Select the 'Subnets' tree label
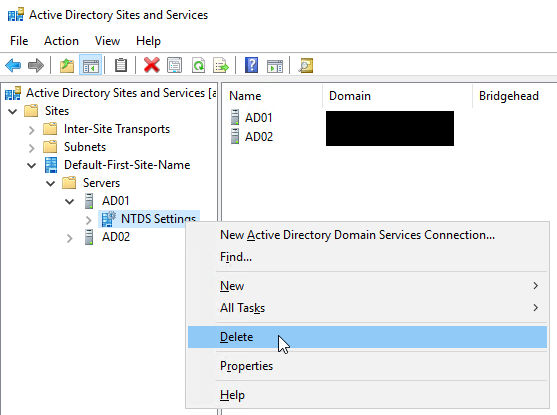This screenshot has width=557, height=415. [x=85, y=147]
